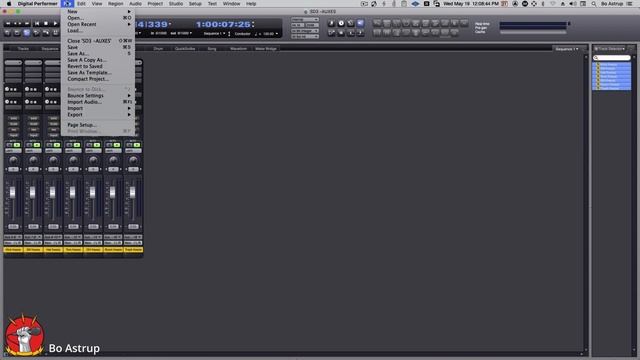Choose Page Setup... in the File menu

[x=98, y=125]
